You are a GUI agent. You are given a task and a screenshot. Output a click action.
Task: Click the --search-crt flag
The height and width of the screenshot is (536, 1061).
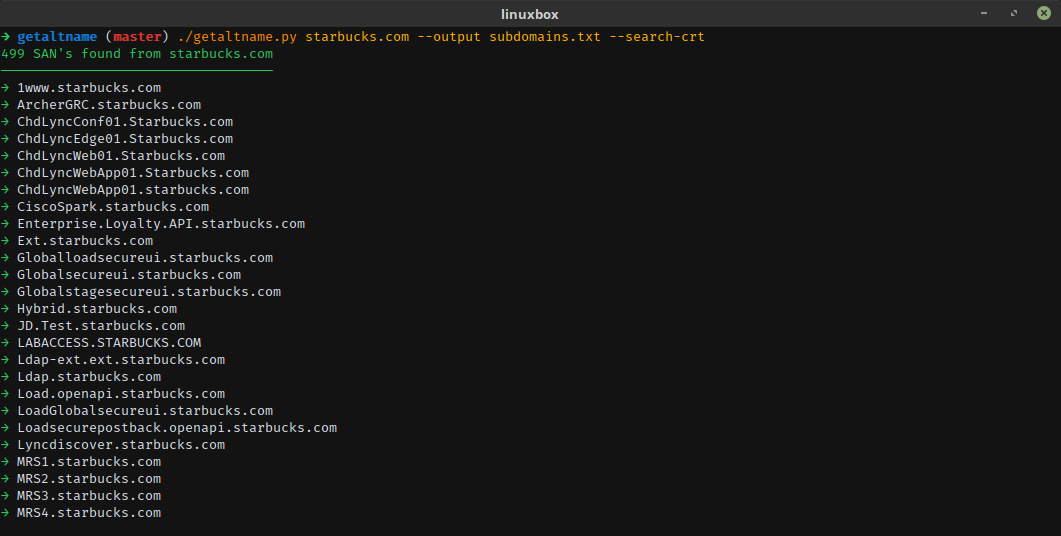coord(657,37)
